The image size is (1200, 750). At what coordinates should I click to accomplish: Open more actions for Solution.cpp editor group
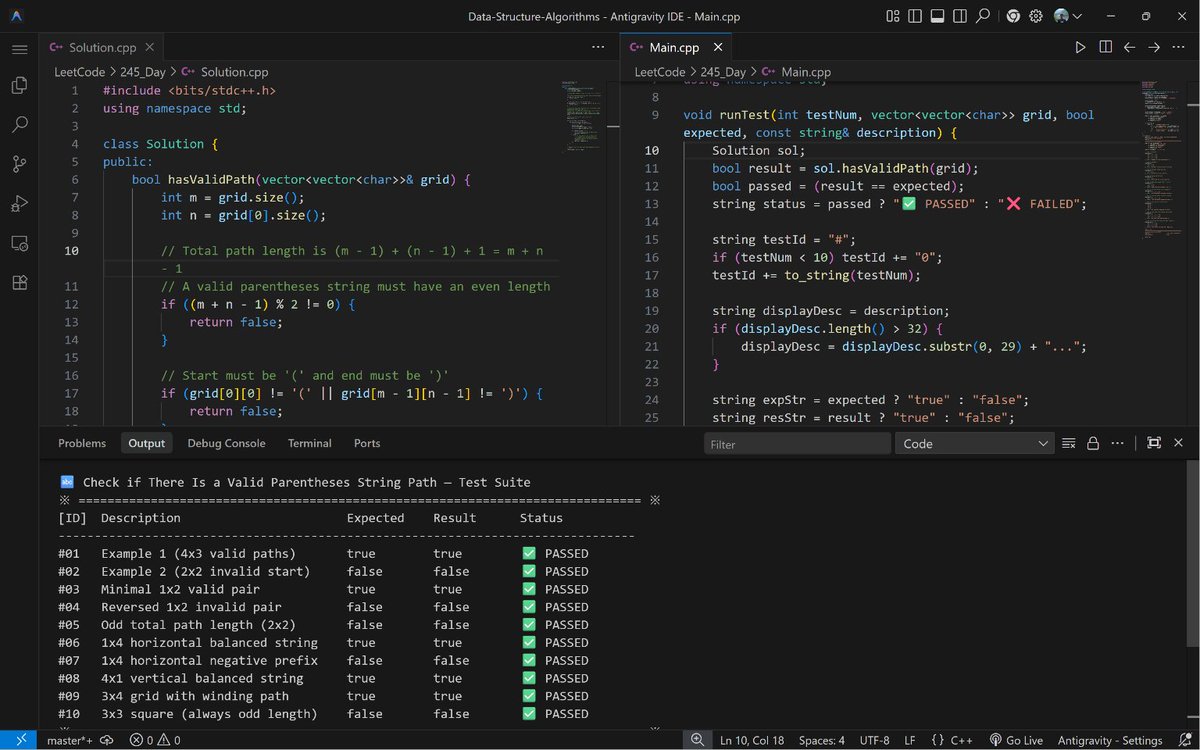click(598, 47)
